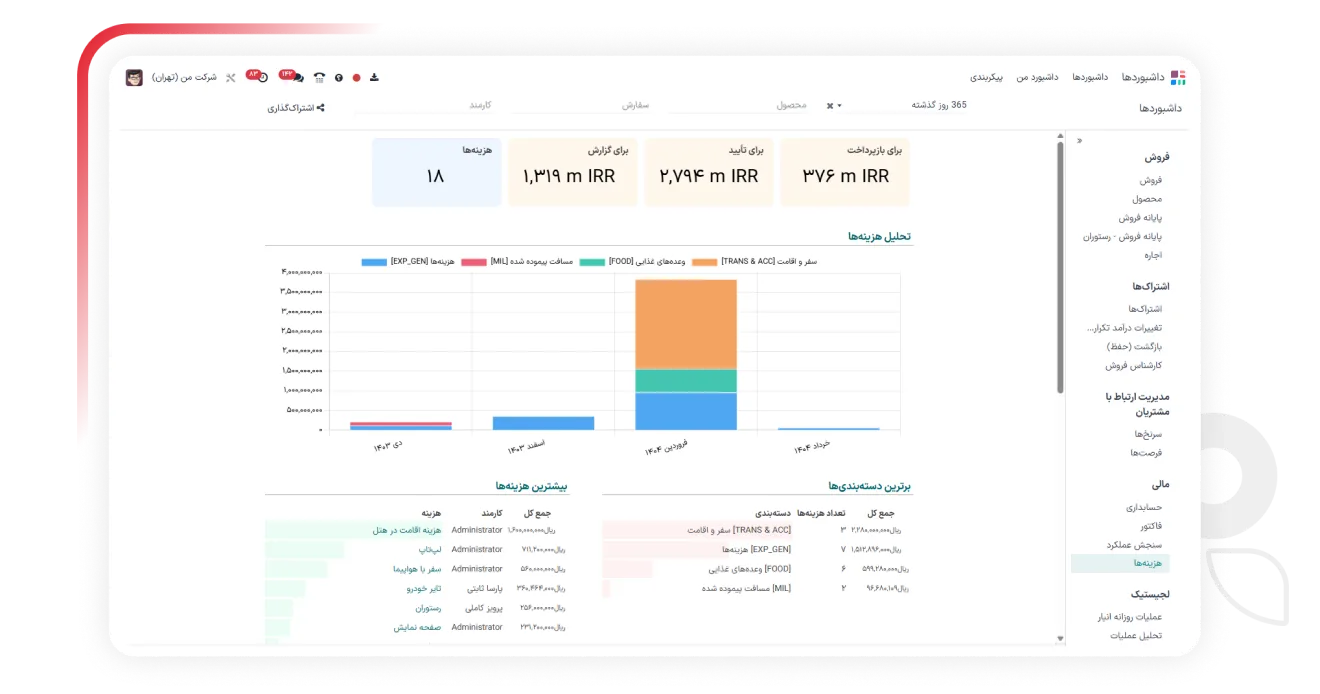The image size is (1320, 694).
Task: Open the phone/VoIP icon
Action: (319, 77)
